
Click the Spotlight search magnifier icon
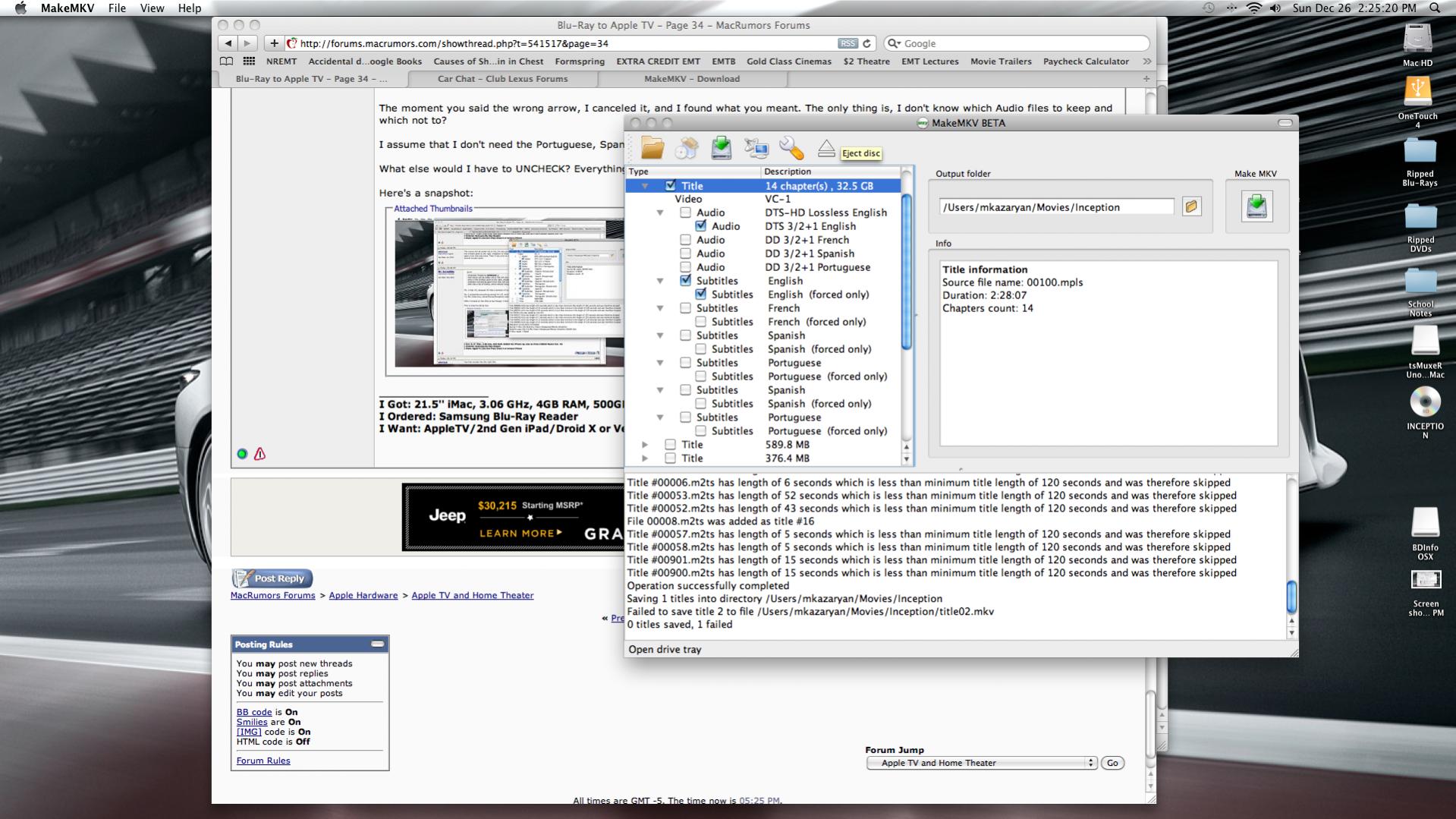tap(1434, 8)
